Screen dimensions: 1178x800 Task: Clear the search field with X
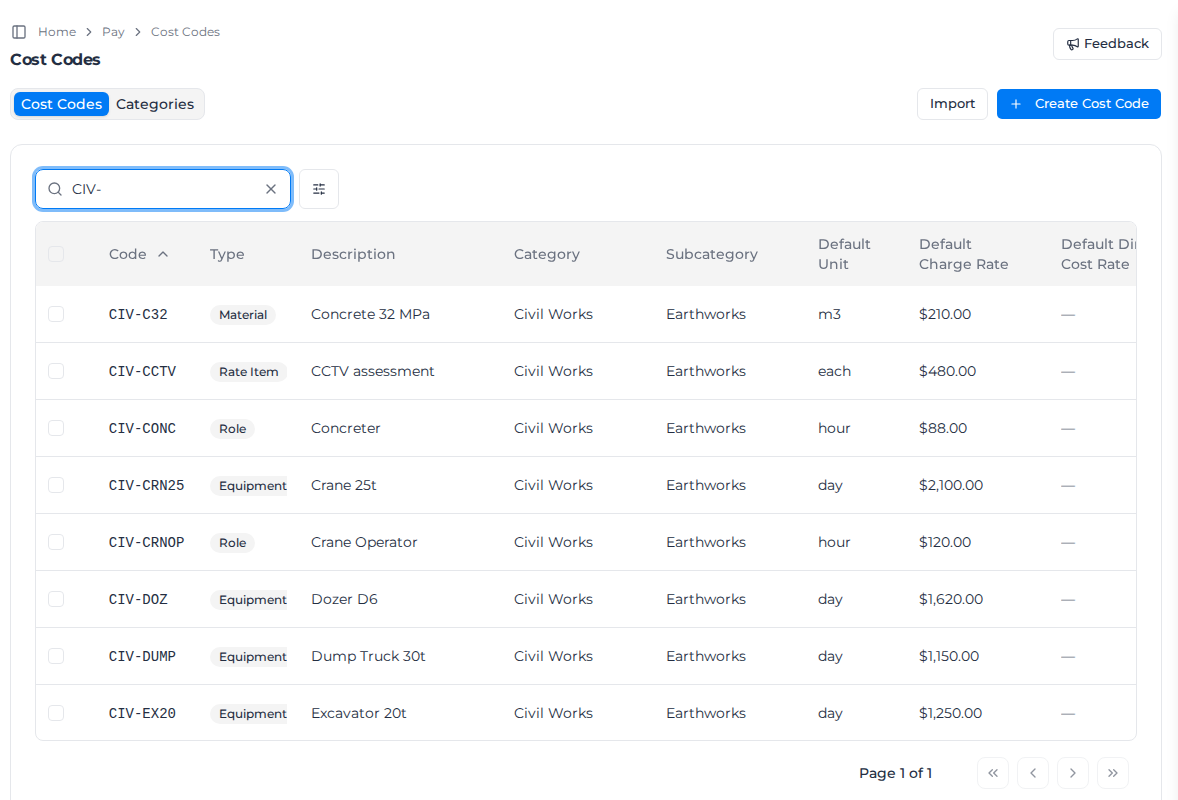271,189
